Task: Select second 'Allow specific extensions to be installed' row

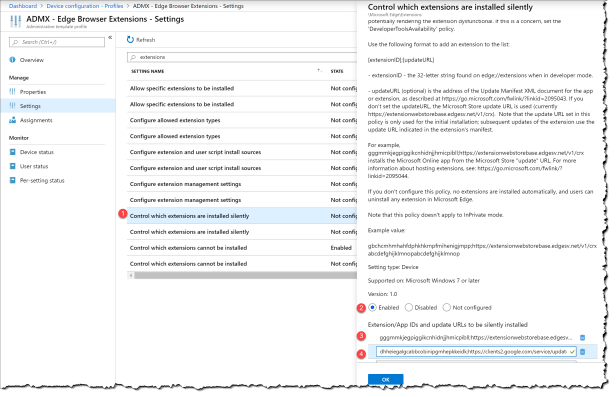Action: (x=242, y=104)
